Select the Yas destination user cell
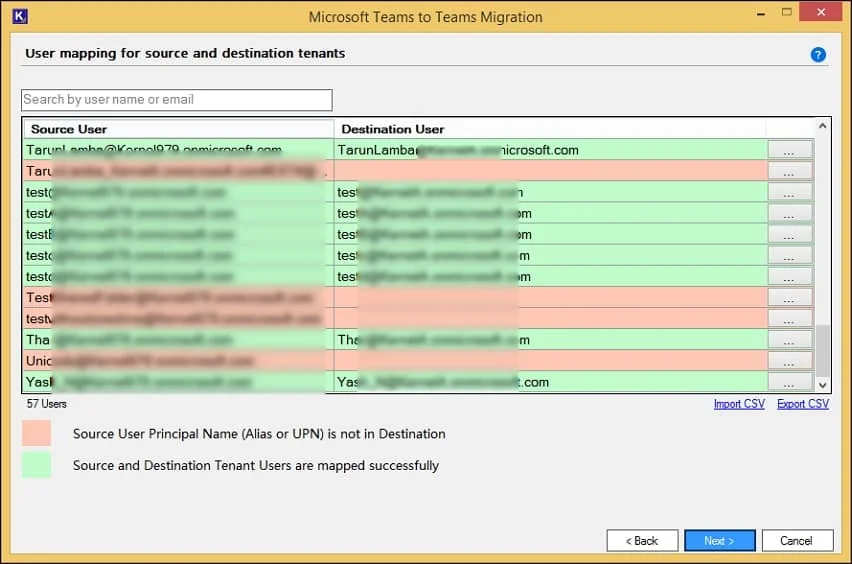This screenshot has width=852, height=564. (x=550, y=383)
